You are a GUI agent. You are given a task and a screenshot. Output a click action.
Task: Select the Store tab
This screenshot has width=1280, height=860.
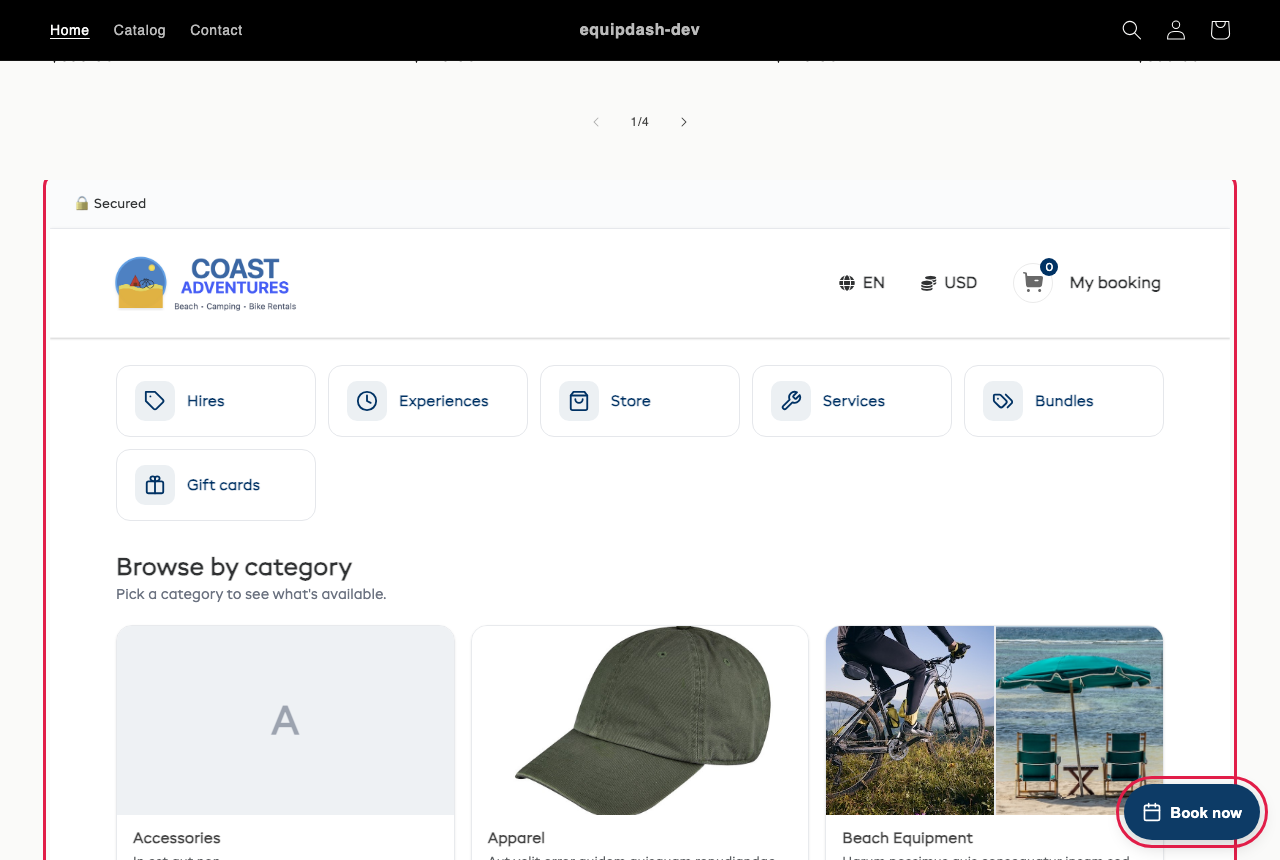(x=640, y=401)
